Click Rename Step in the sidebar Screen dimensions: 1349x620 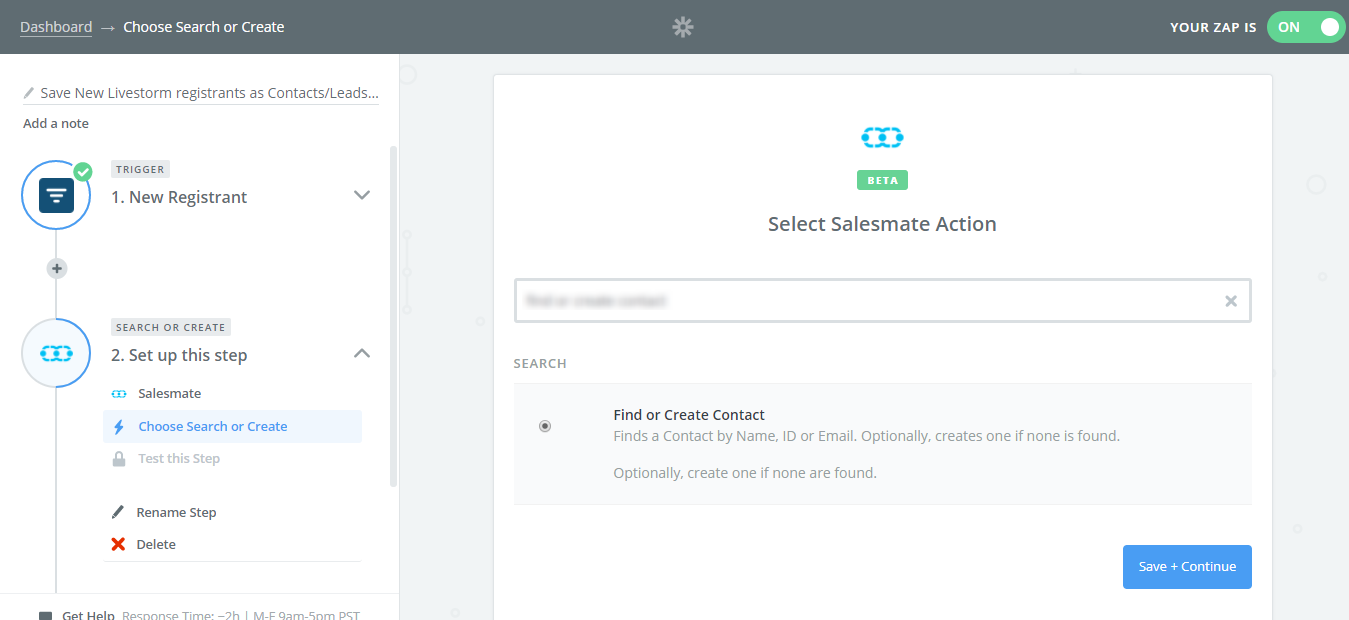pos(176,512)
